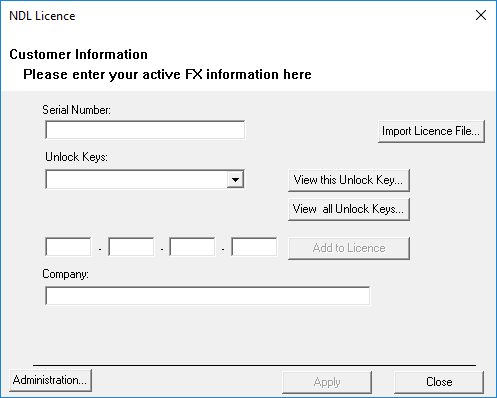This screenshot has width=497, height=398.
Task: Click the Close button at bottom
Action: (x=439, y=382)
